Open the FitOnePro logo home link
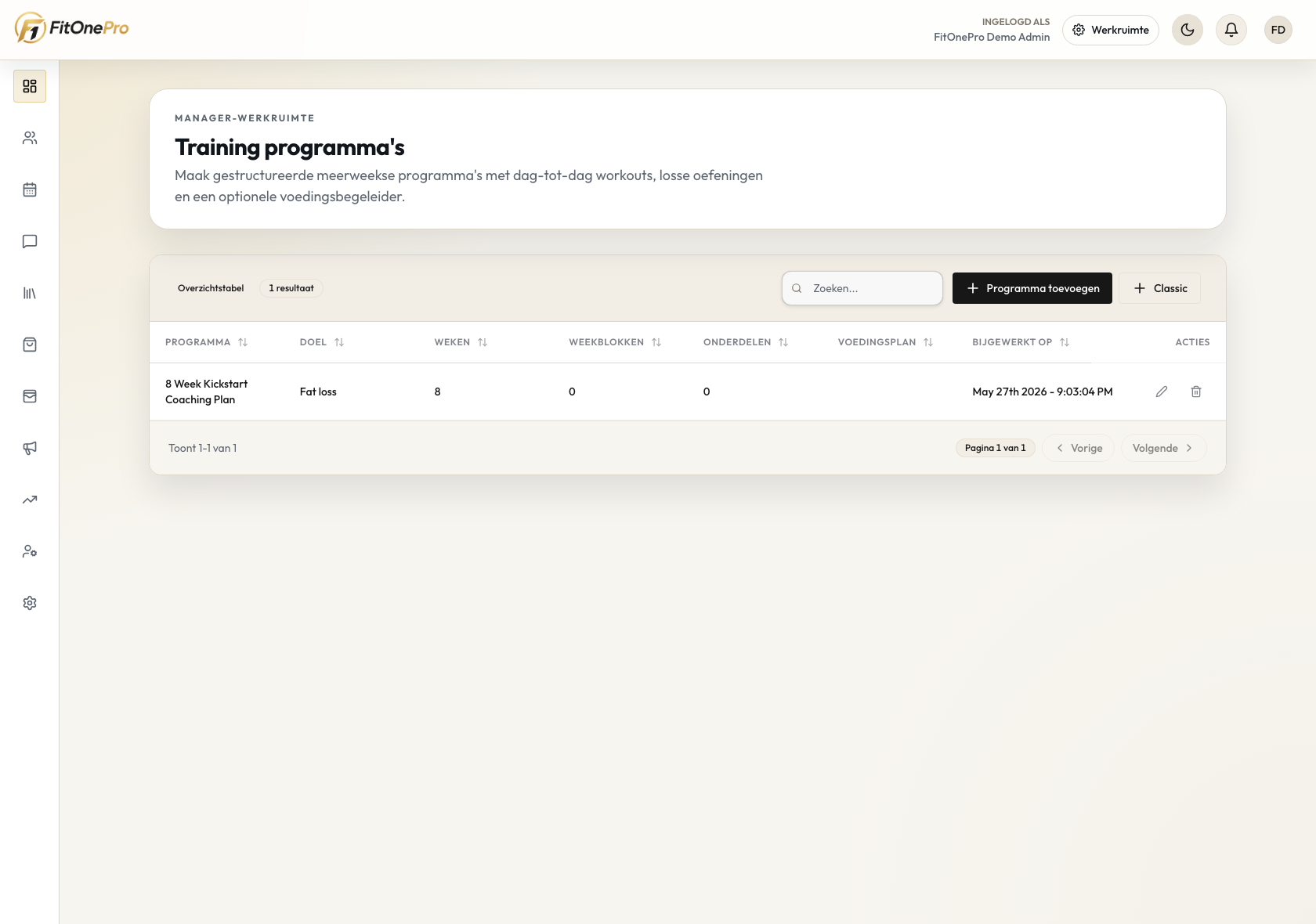 [x=72, y=29]
